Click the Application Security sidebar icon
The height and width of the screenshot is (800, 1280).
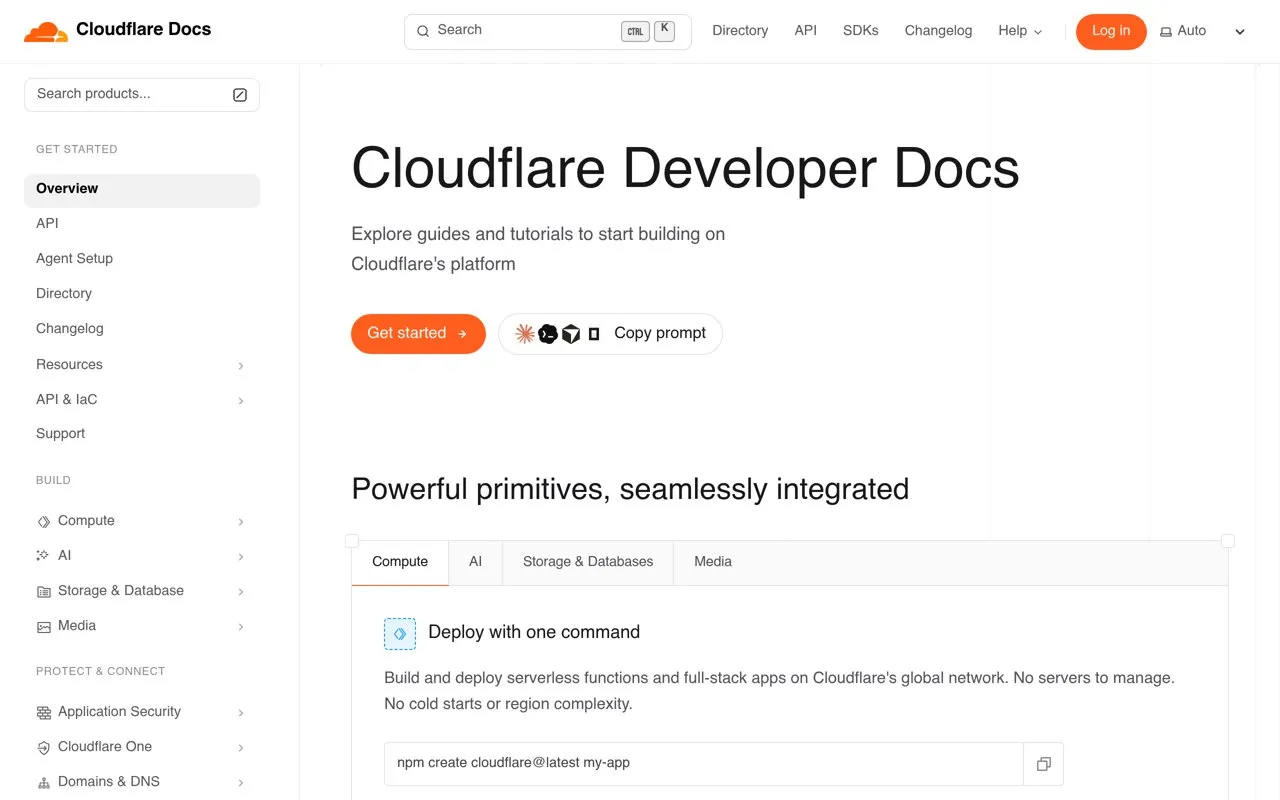[x=43, y=712]
